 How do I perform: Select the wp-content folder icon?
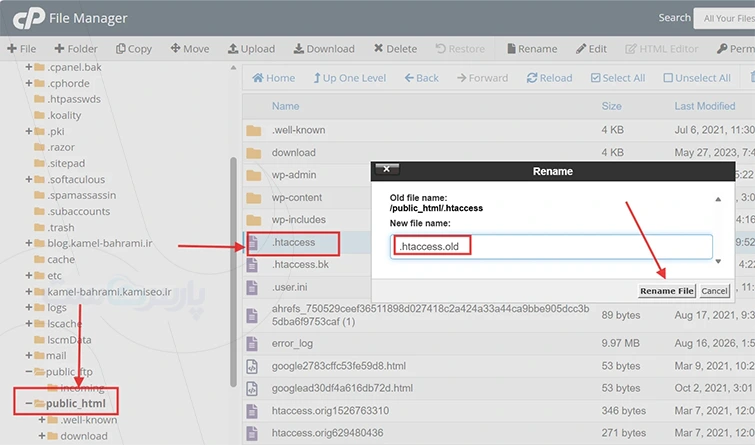[254, 198]
